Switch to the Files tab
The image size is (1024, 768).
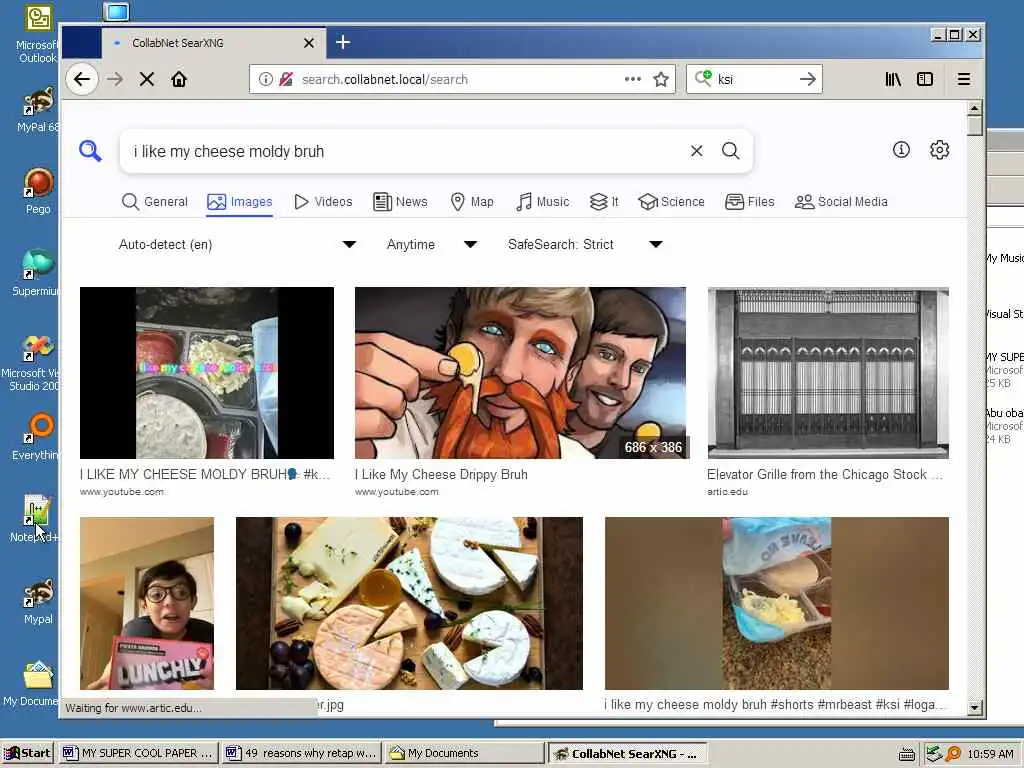tap(750, 202)
